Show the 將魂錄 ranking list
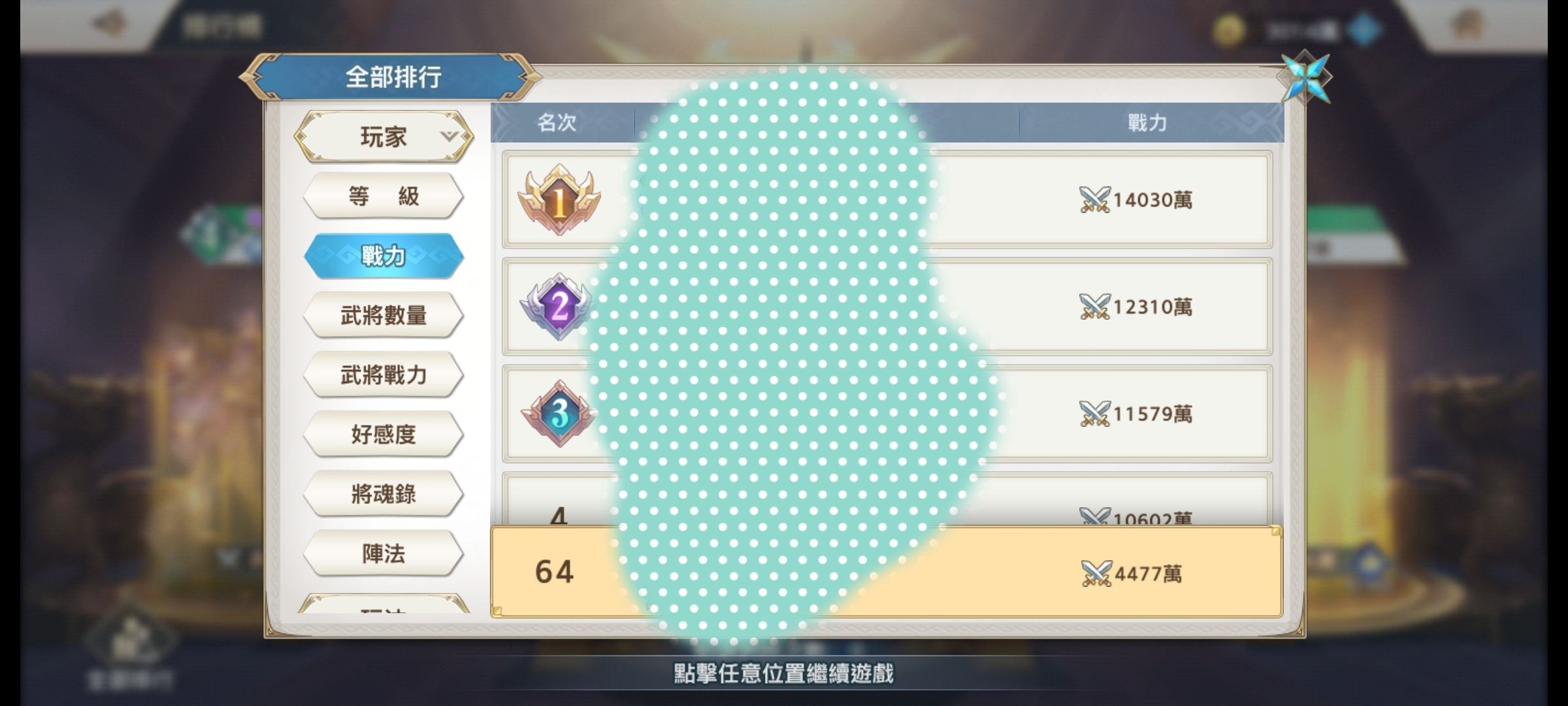This screenshot has height=706, width=1568. coord(384,494)
